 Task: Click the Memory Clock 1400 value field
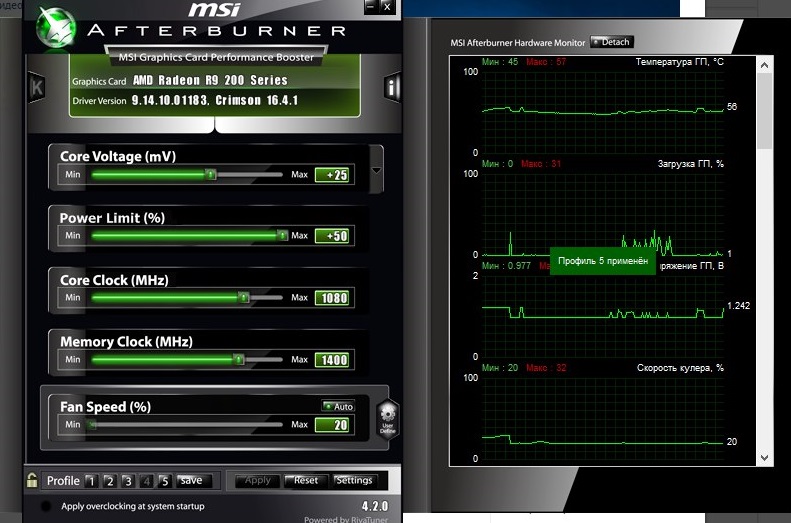tap(332, 360)
